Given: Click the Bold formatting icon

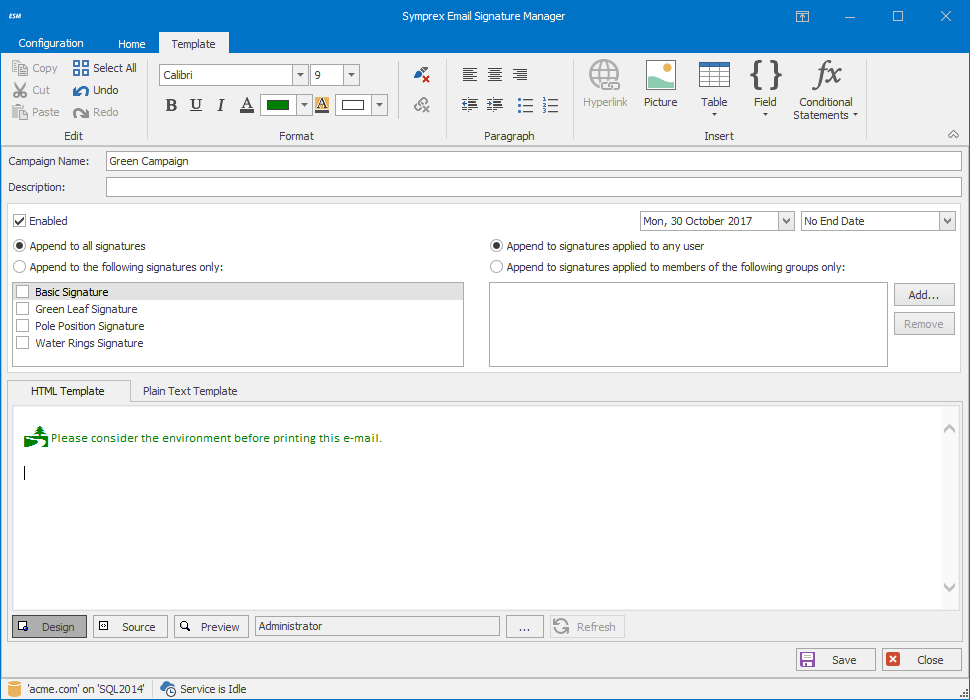Looking at the screenshot, I should click(171, 105).
